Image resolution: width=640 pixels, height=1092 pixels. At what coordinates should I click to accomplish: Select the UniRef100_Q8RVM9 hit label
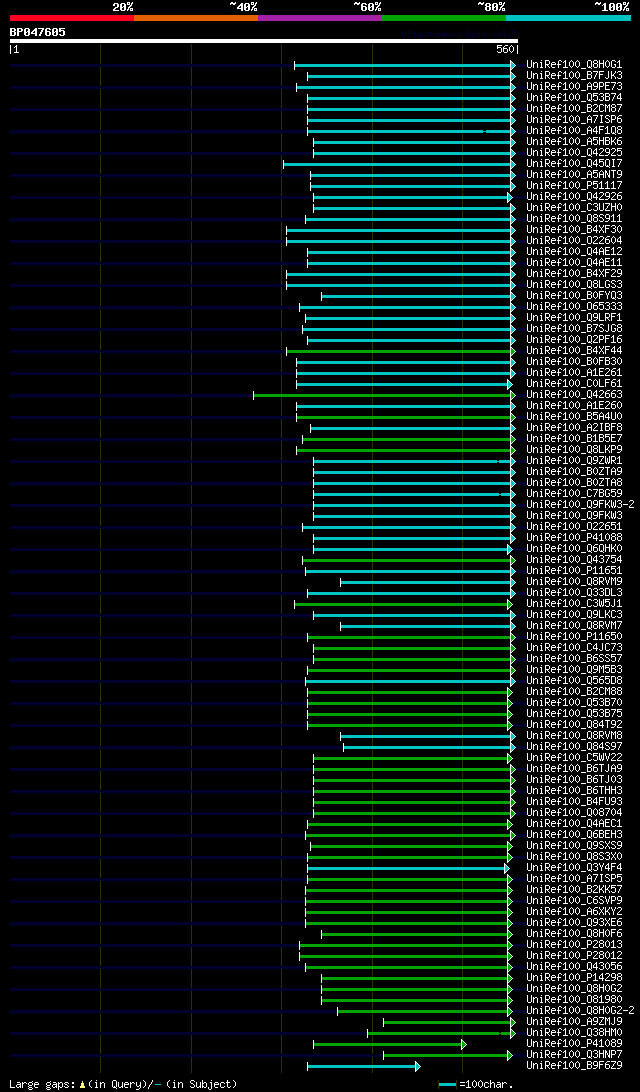(575, 582)
